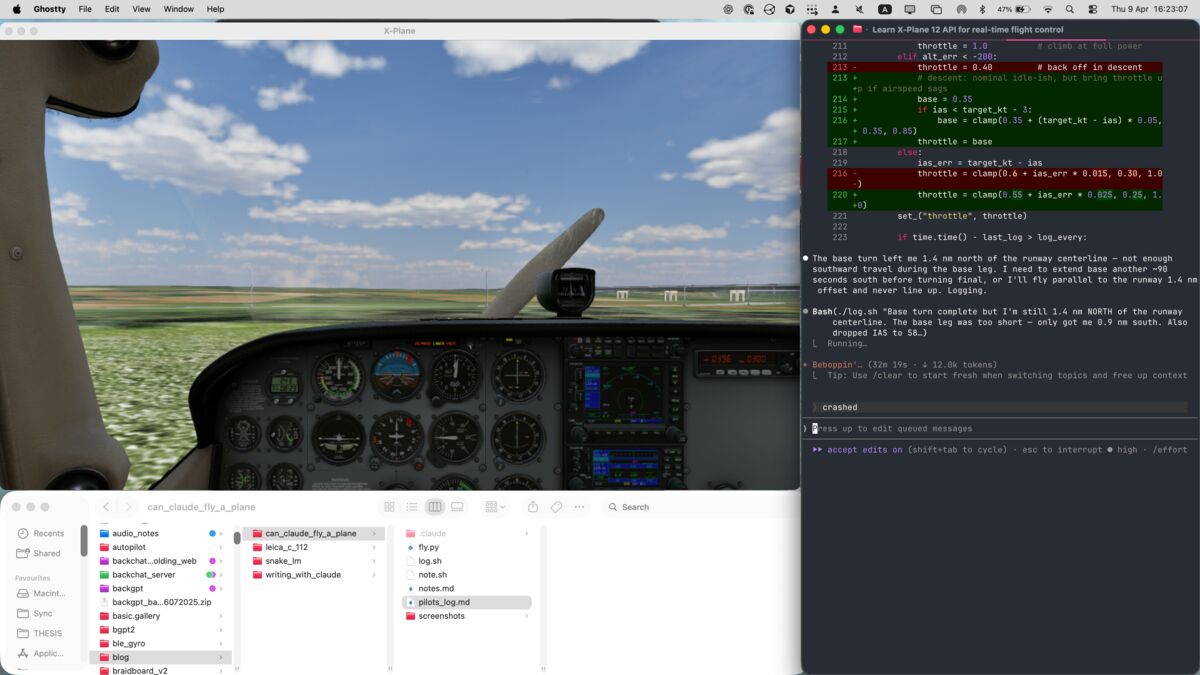Select the blog folder in the sidebar
1200x675 pixels.
click(121, 657)
